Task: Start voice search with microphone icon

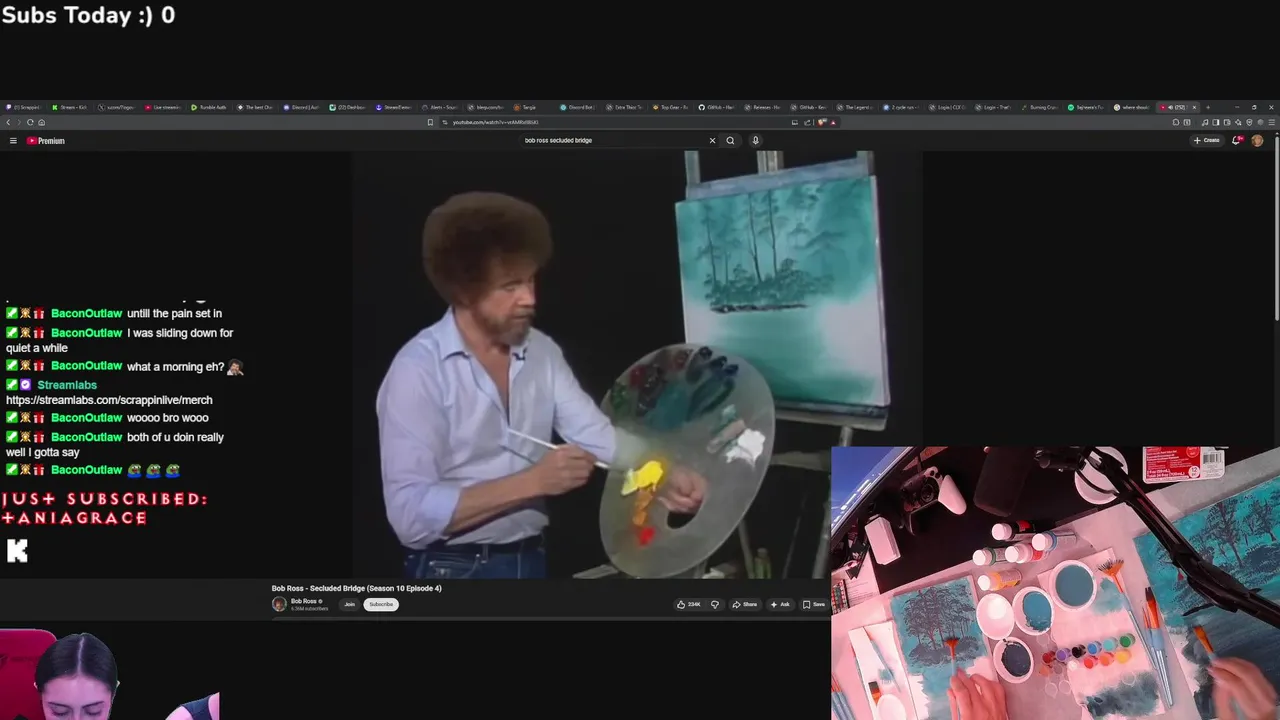Action: coord(755,140)
